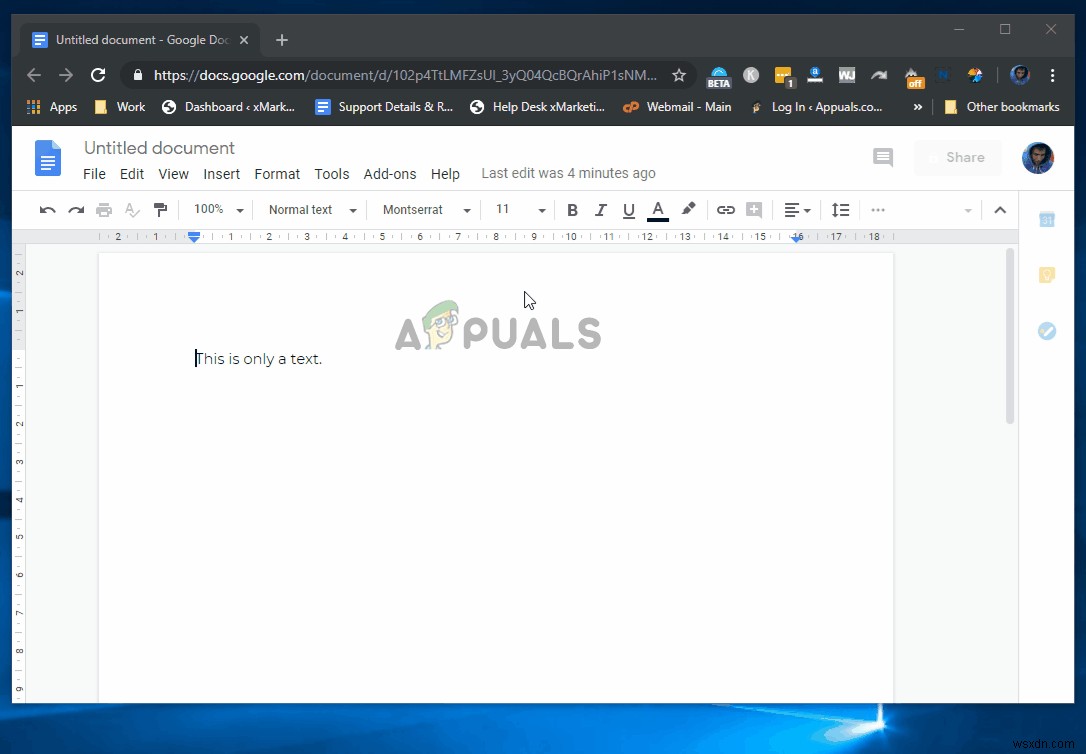Open the Webmail - Main bookmark

click(677, 107)
